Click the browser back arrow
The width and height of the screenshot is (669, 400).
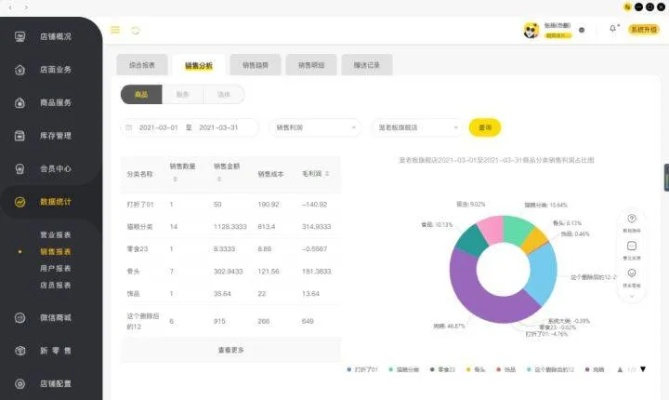(11, 7)
